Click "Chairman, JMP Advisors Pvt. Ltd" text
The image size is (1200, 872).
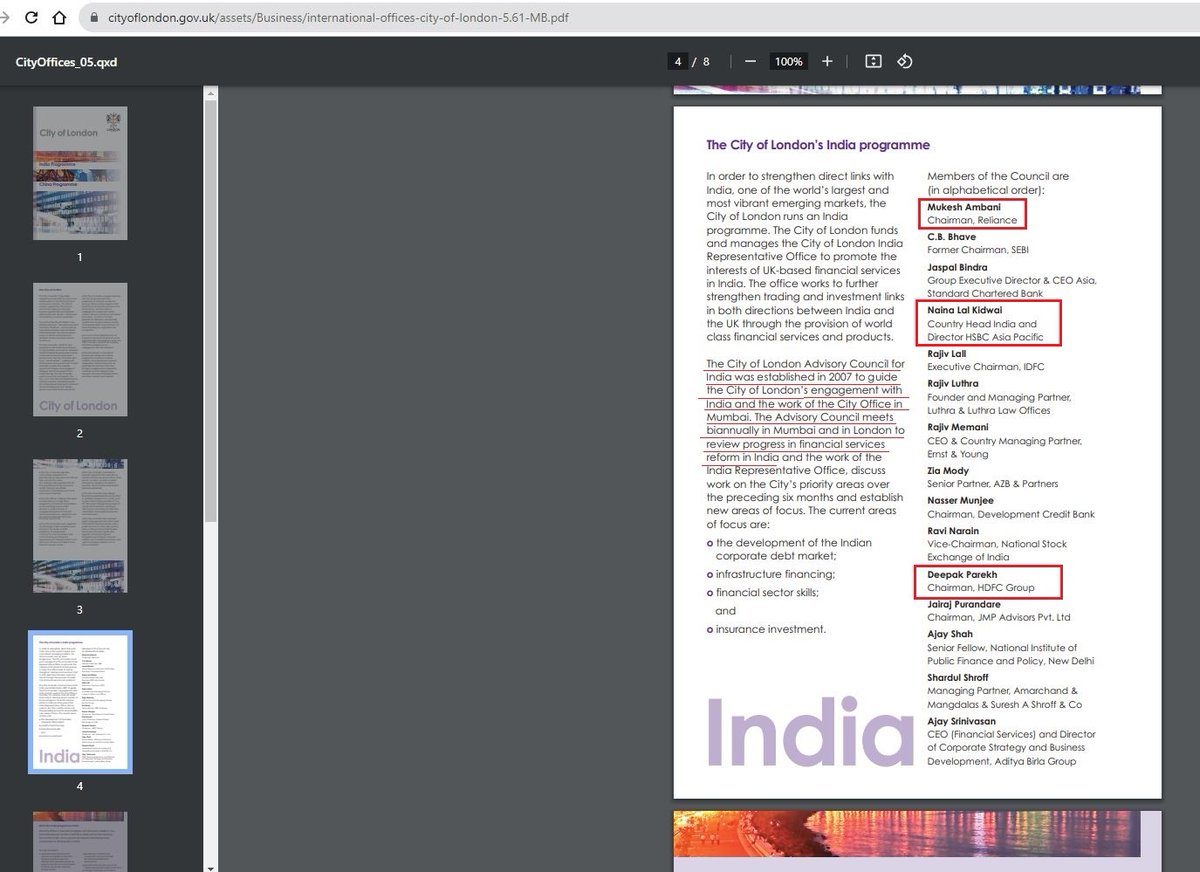point(999,617)
